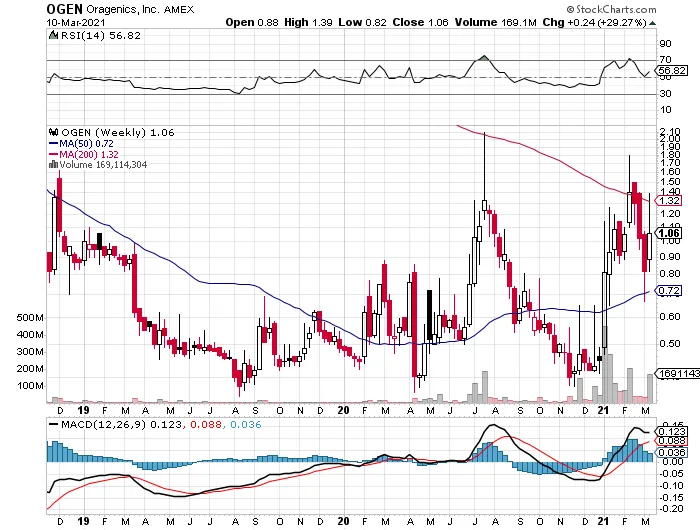Image resolution: width=700 pixels, height=530 pixels.
Task: Click the RSI mountain icon beside RSI(14)
Action: [x=53, y=35]
